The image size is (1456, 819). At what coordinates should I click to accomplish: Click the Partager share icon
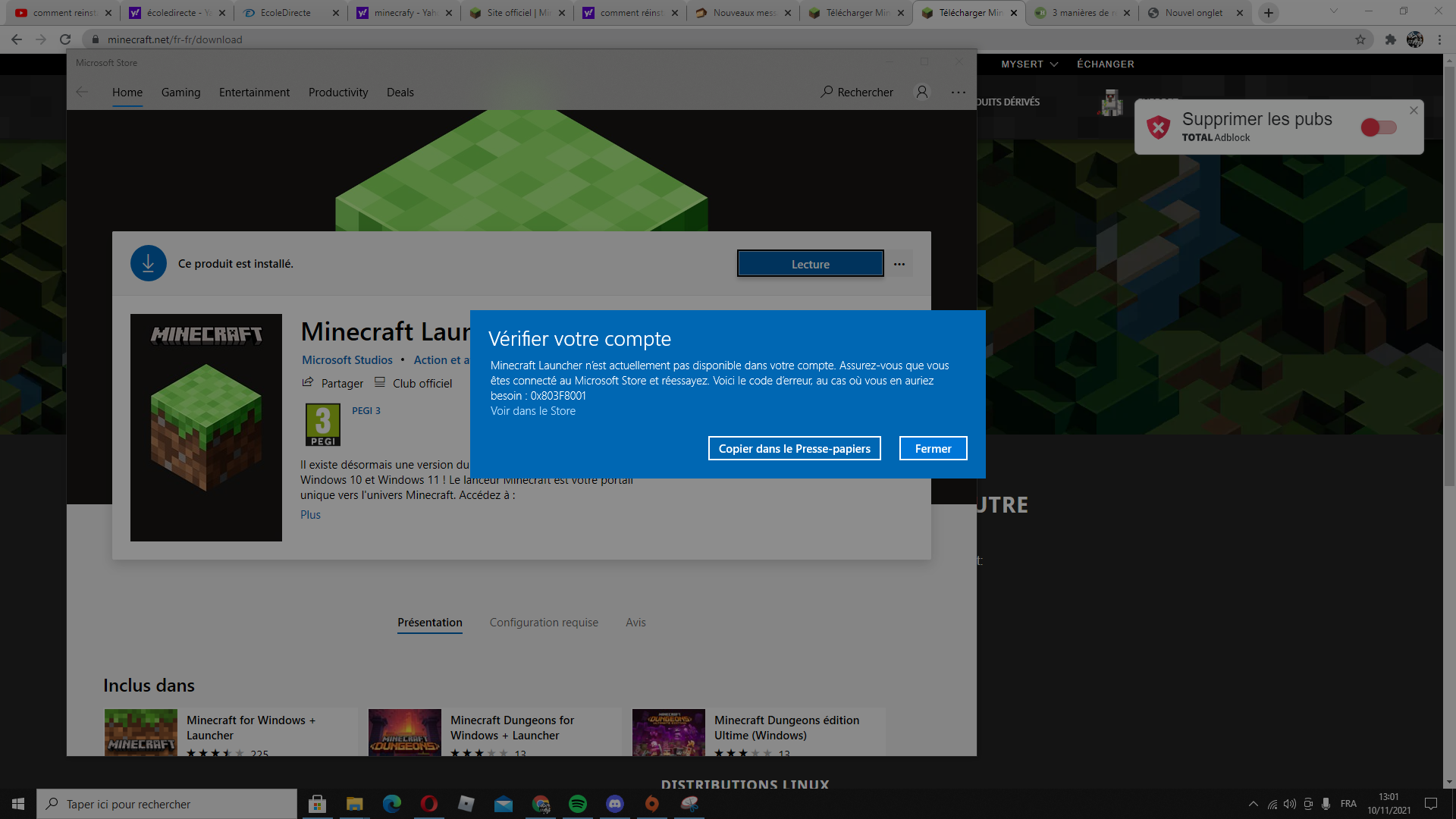coord(308,382)
